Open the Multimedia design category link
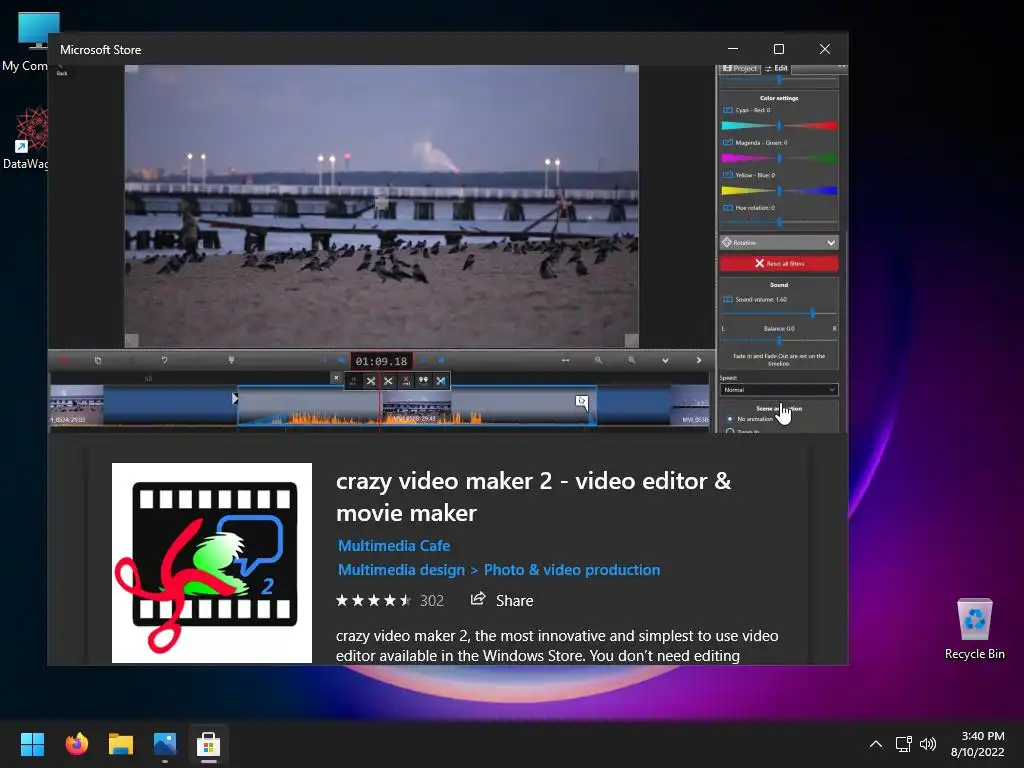Image resolution: width=1024 pixels, height=768 pixels. [401, 569]
